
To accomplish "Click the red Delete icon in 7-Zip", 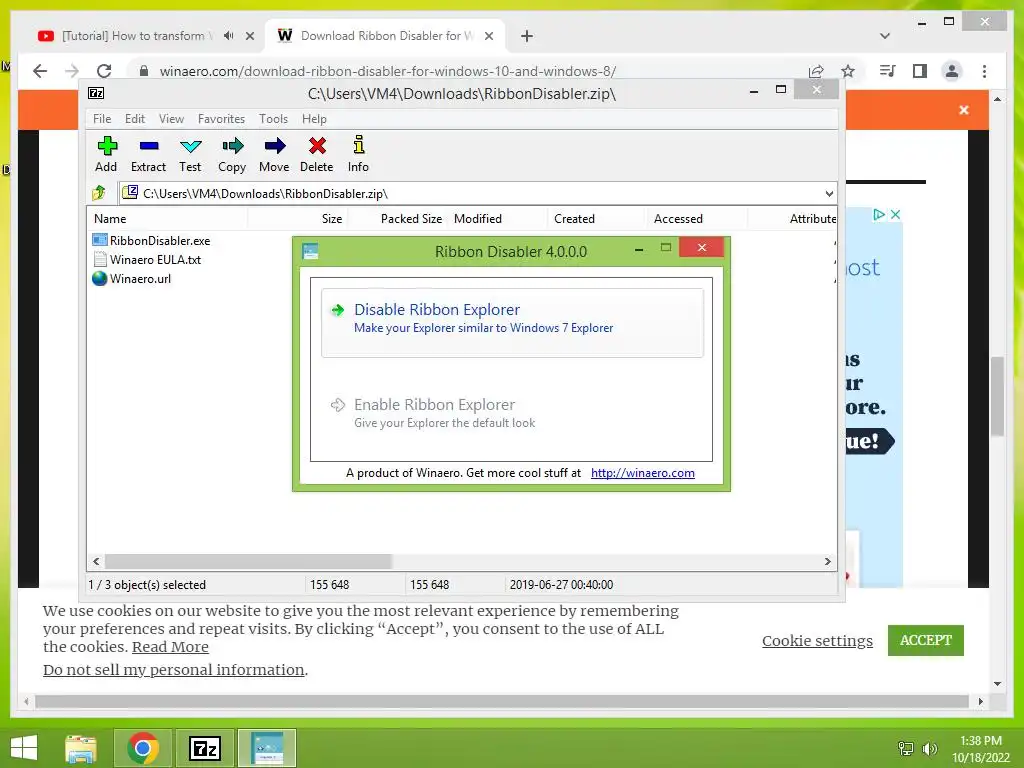I will click(x=317, y=154).
